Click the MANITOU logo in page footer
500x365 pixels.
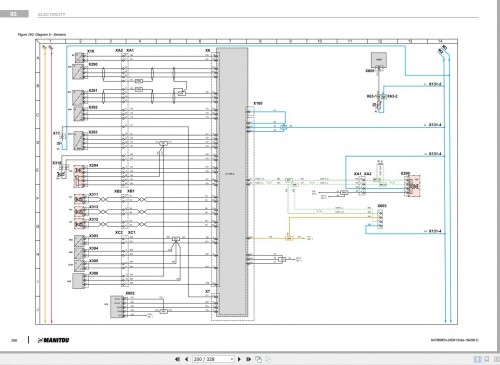coord(54,340)
